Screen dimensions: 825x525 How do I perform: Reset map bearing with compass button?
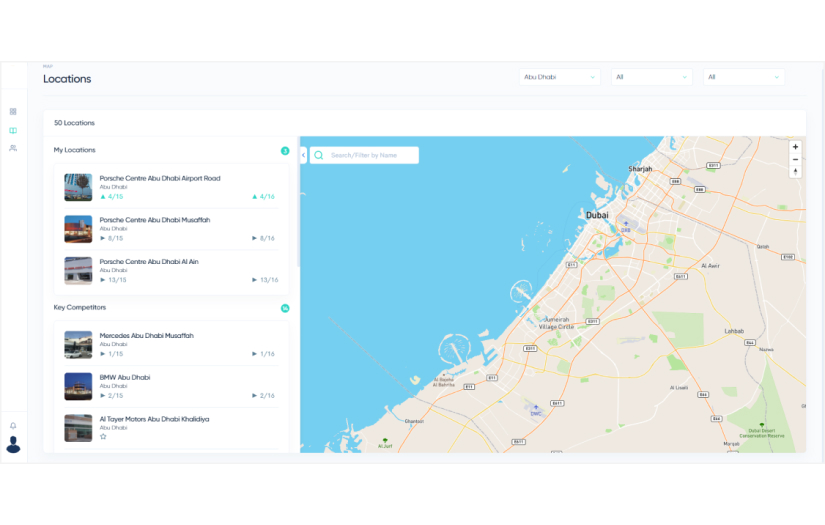[x=796, y=171]
